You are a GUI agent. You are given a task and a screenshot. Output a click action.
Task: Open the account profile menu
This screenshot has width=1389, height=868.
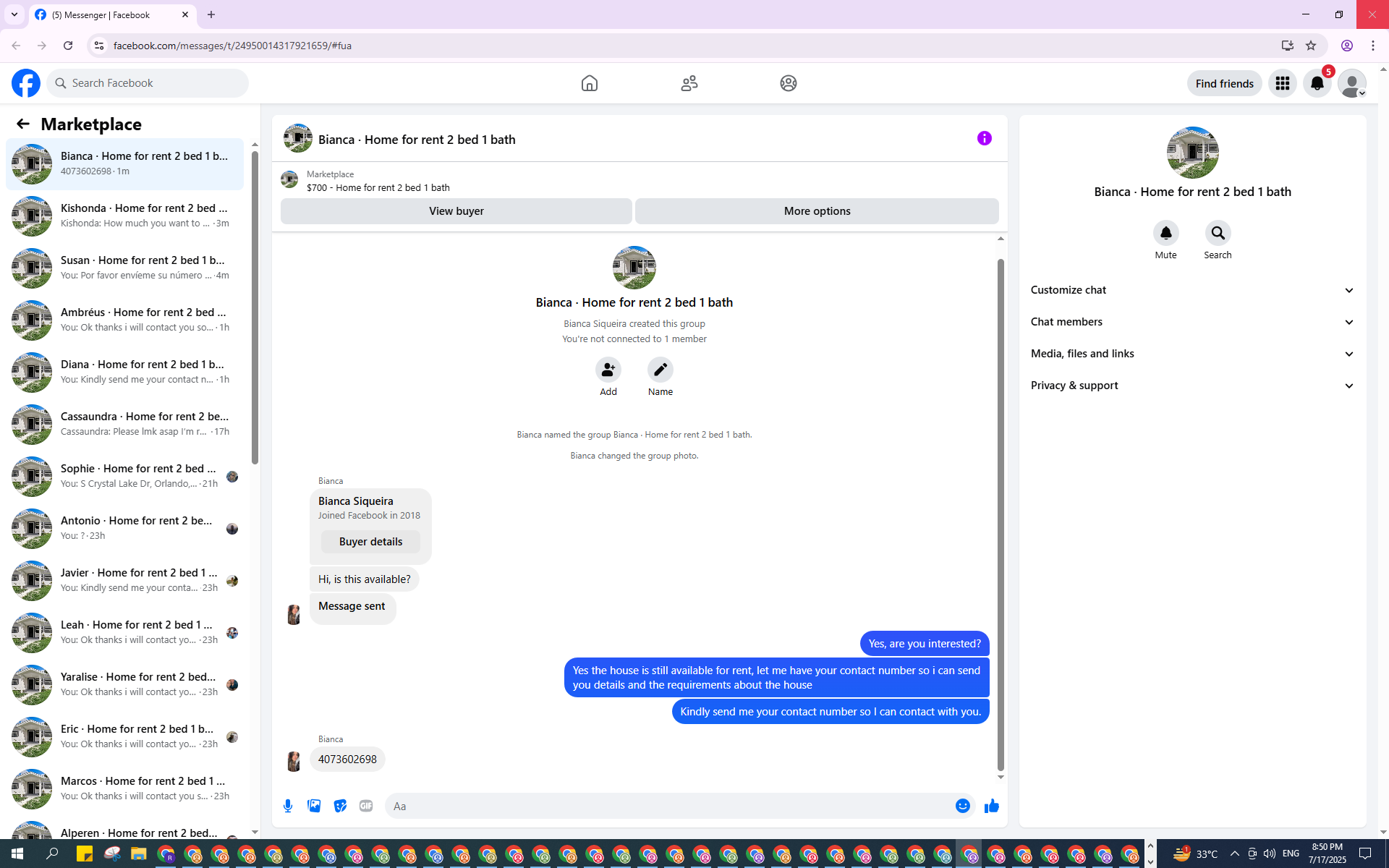point(1352,83)
